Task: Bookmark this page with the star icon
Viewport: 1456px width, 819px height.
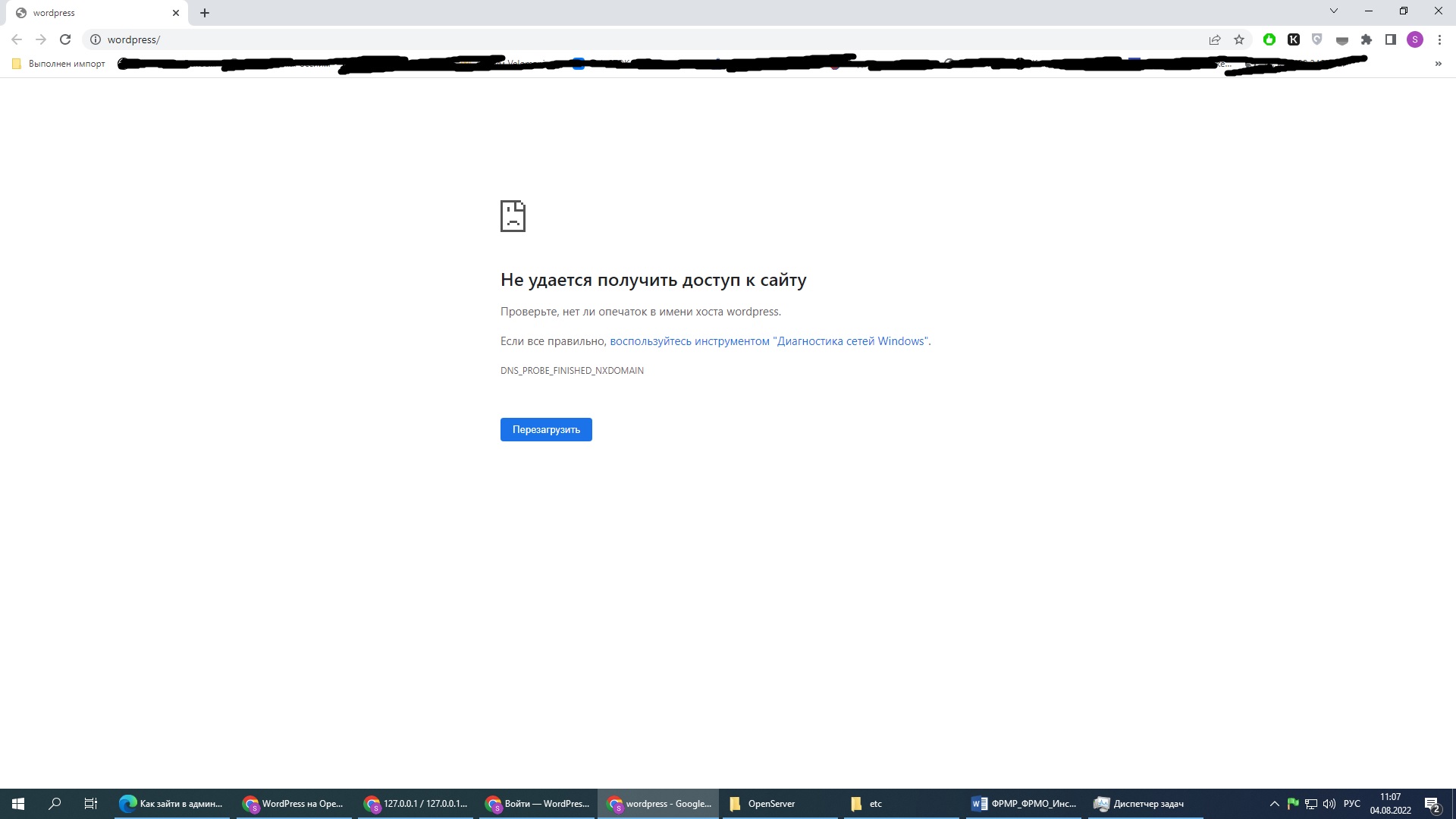Action: pyautogui.click(x=1239, y=39)
